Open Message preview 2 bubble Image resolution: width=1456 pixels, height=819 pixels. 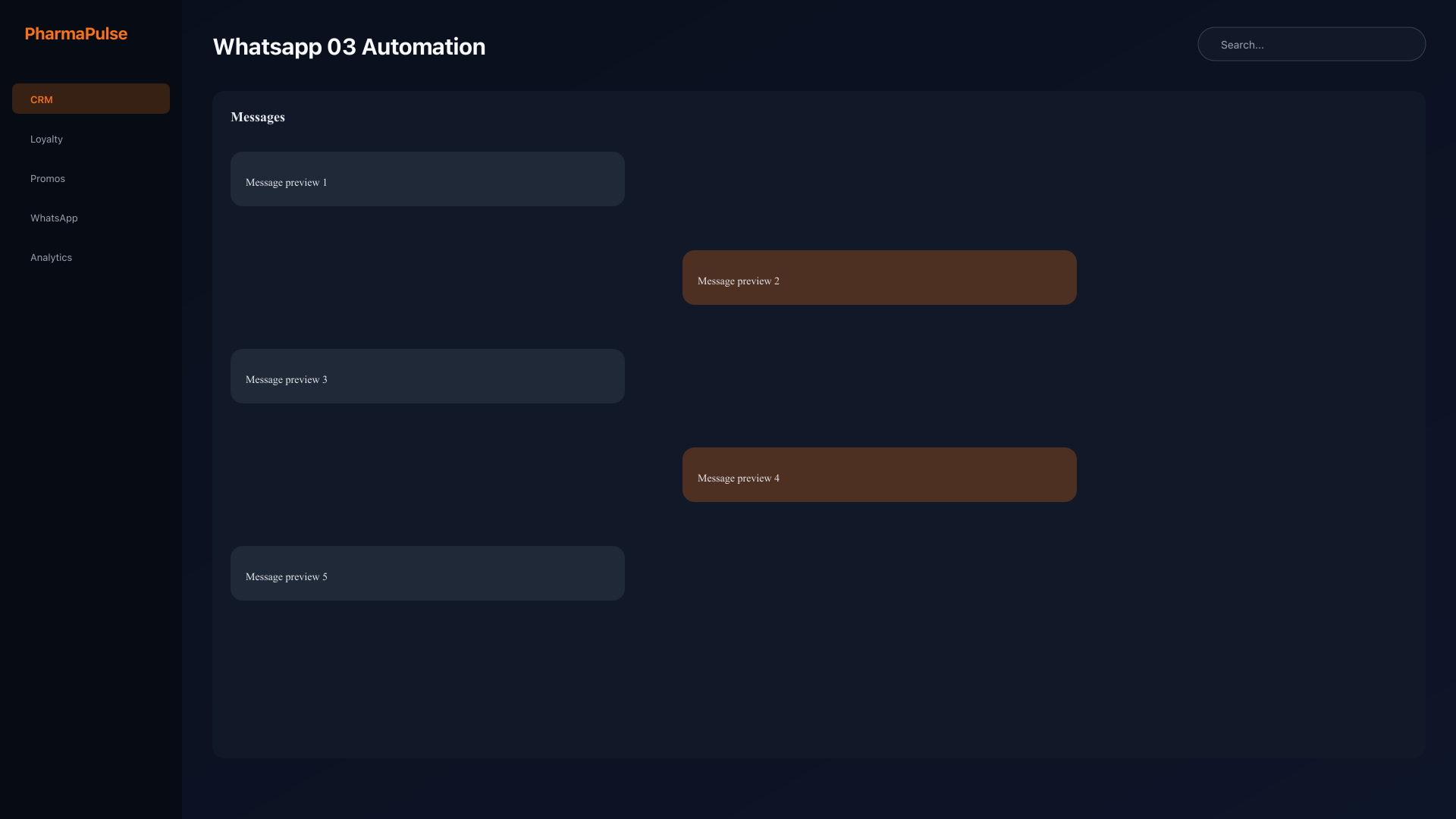tap(880, 278)
